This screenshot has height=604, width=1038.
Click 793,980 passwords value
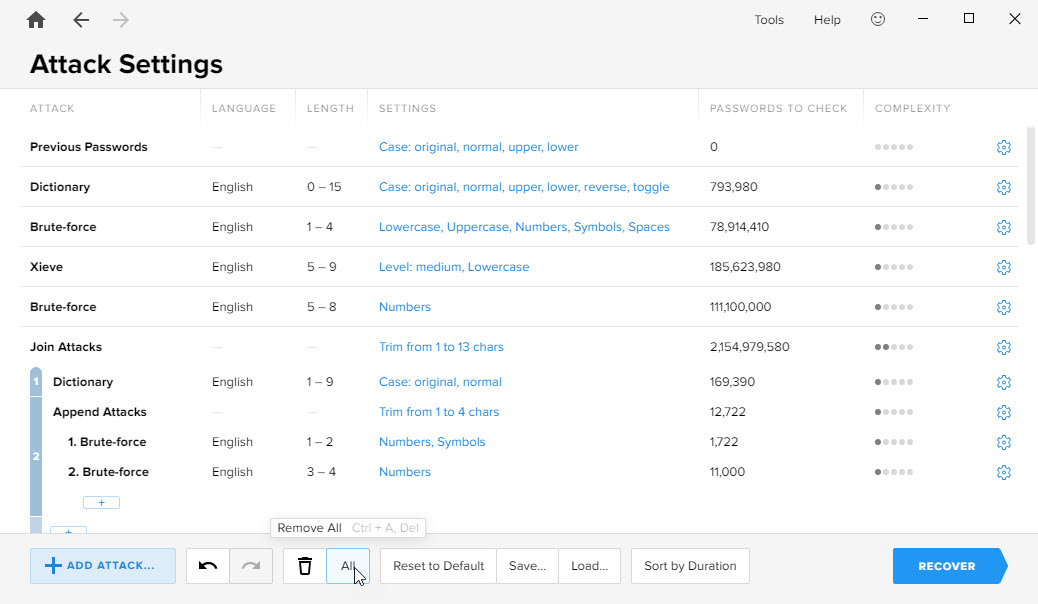point(733,187)
